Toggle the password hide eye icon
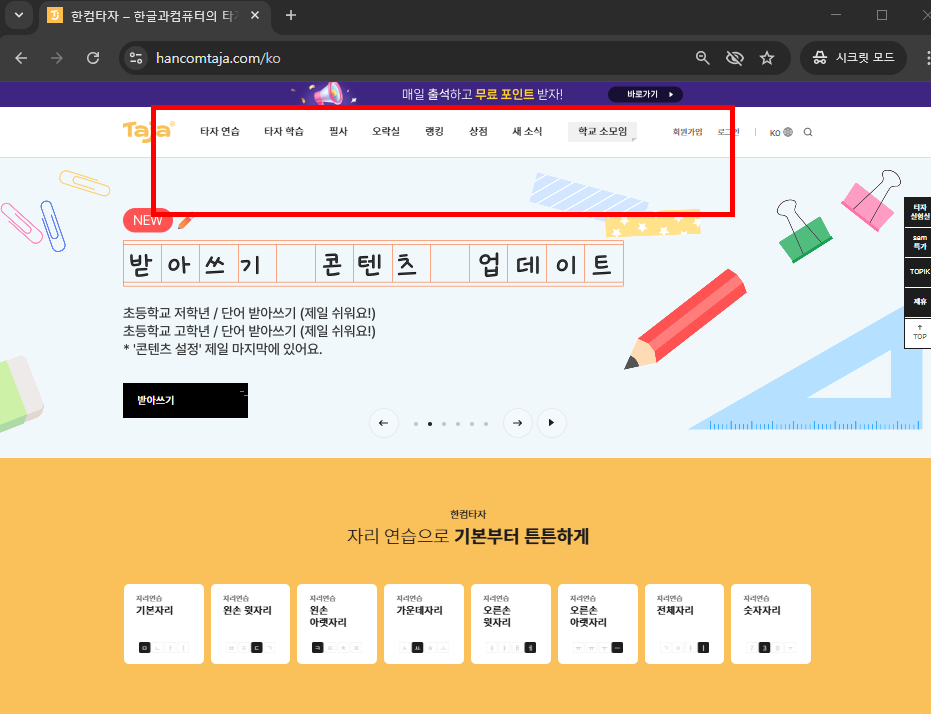Viewport: 931px width, 720px height. (x=735, y=58)
